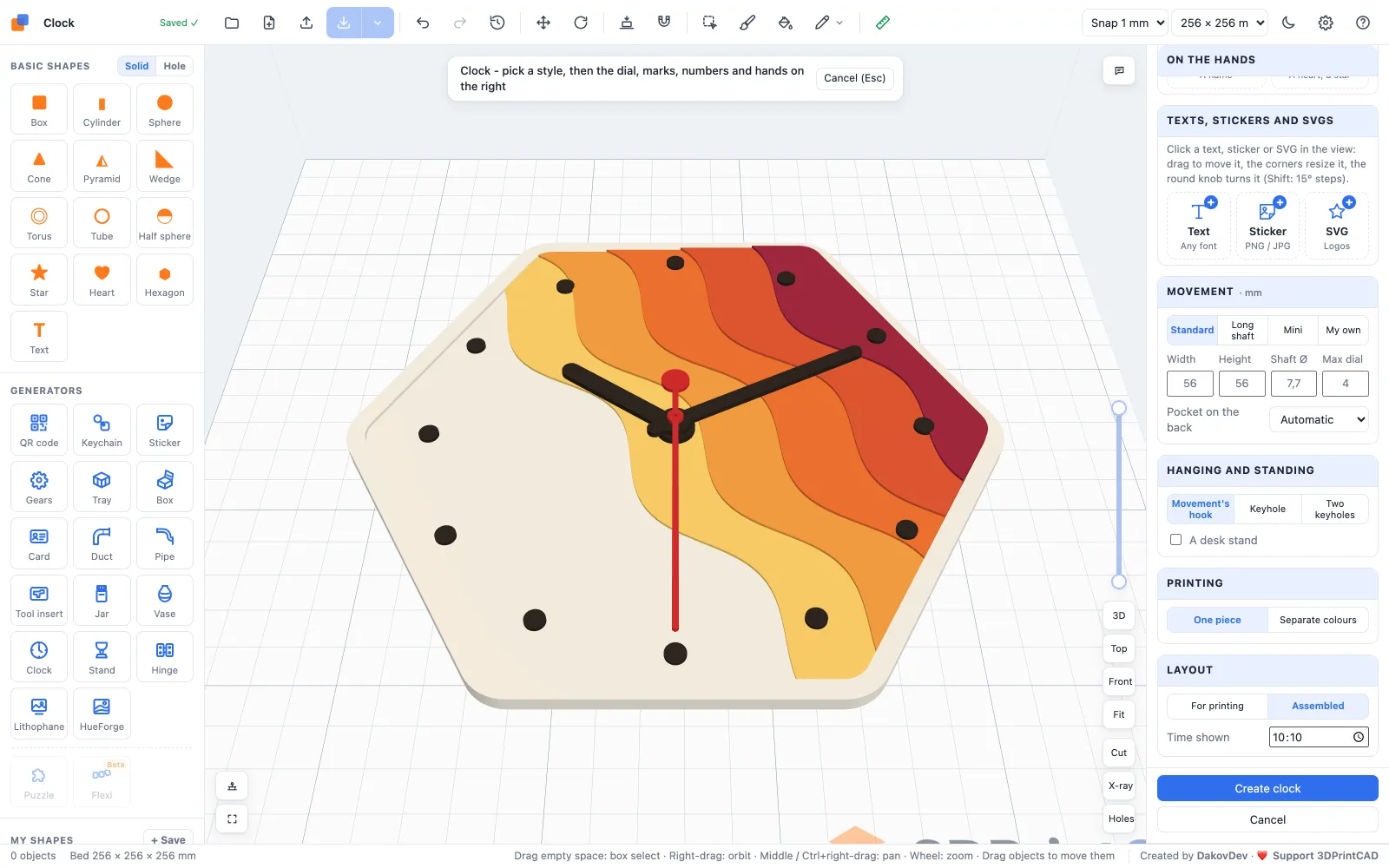Switch shape mode to Hole
The width and height of the screenshot is (1389, 868).
[174, 66]
